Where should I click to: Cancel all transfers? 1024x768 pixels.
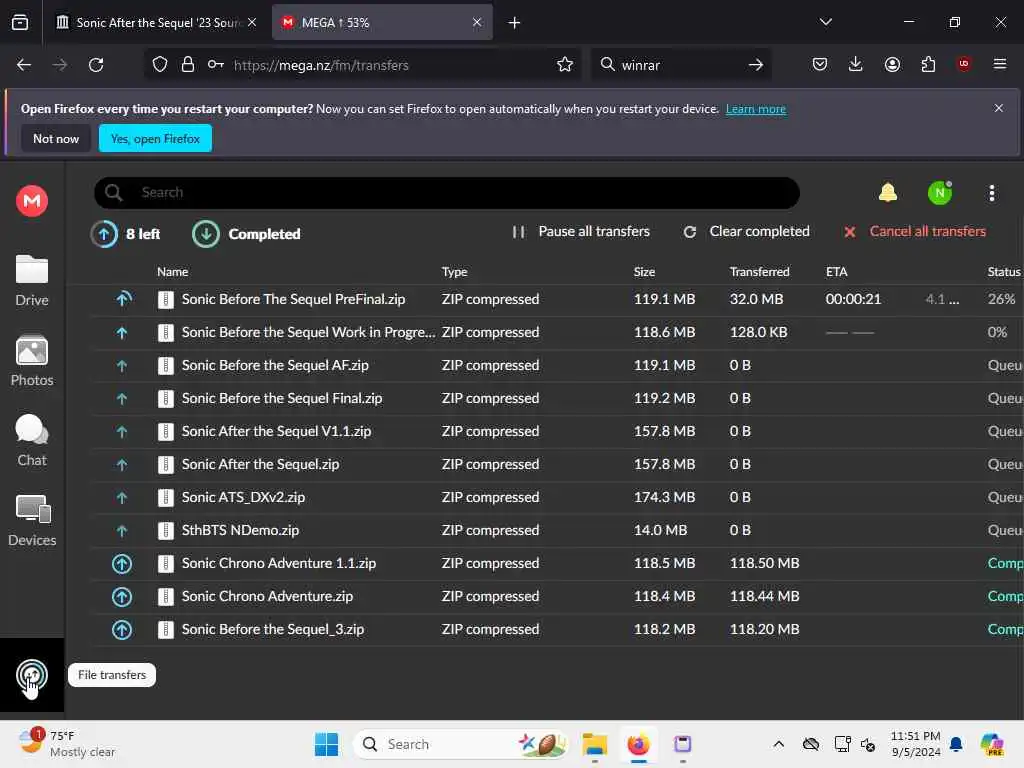click(914, 232)
